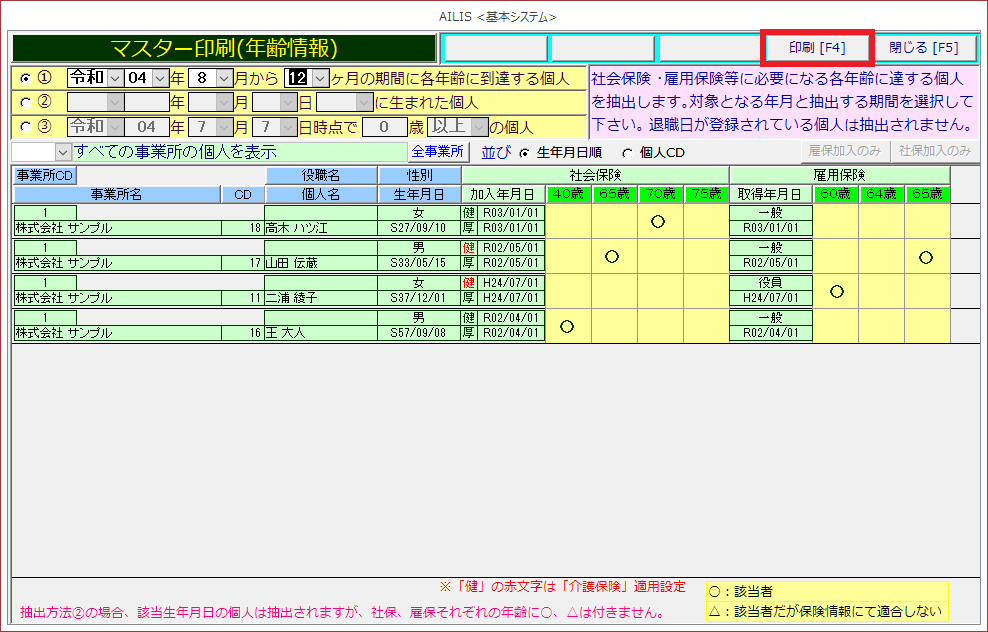Select the row for 山田 伝蔵
Screen dimensions: 988x632
pyautogui.click(x=319, y=263)
